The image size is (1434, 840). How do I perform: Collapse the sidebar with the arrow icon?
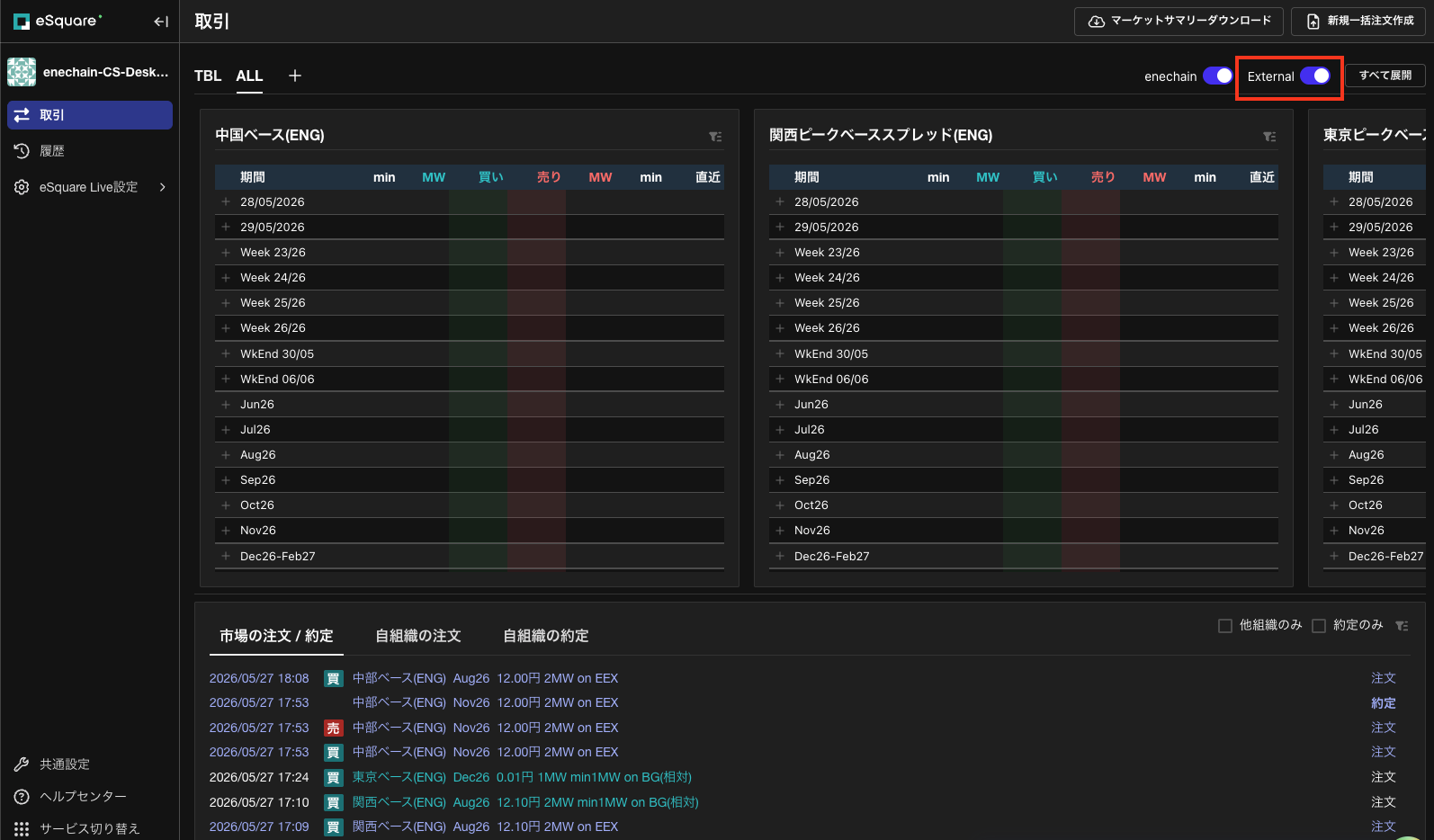coord(161,22)
